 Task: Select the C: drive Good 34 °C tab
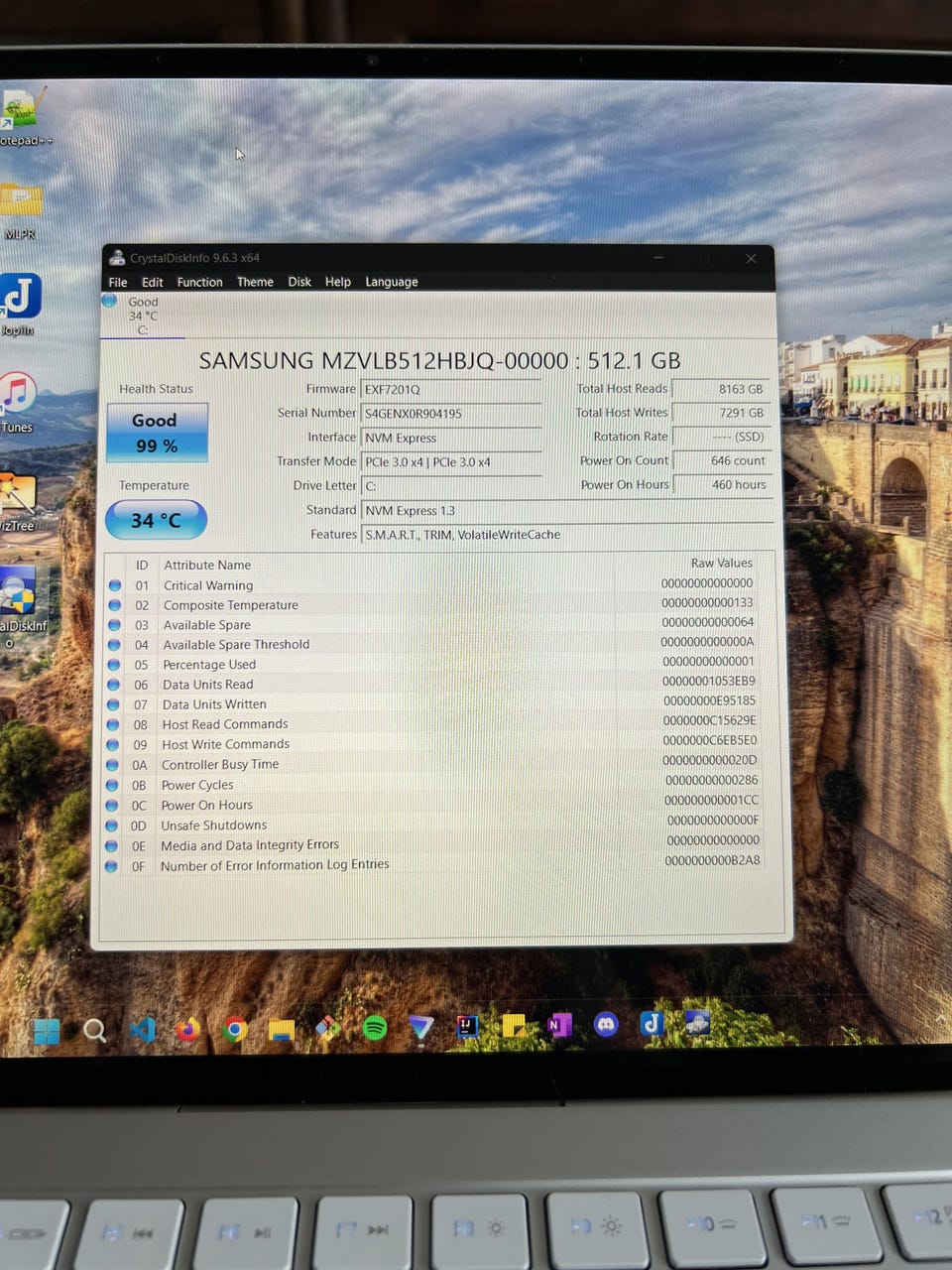(142, 316)
